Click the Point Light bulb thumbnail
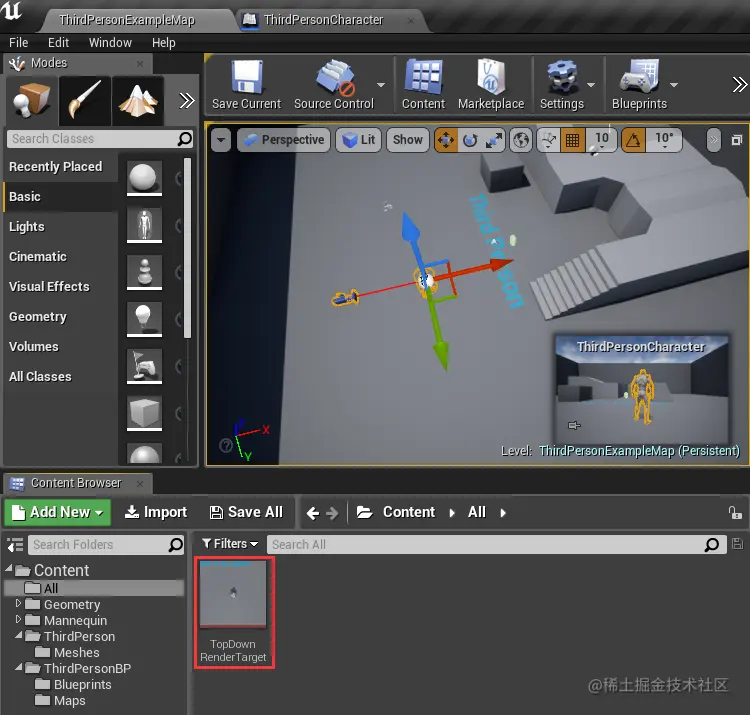The image size is (750, 715). point(144,319)
